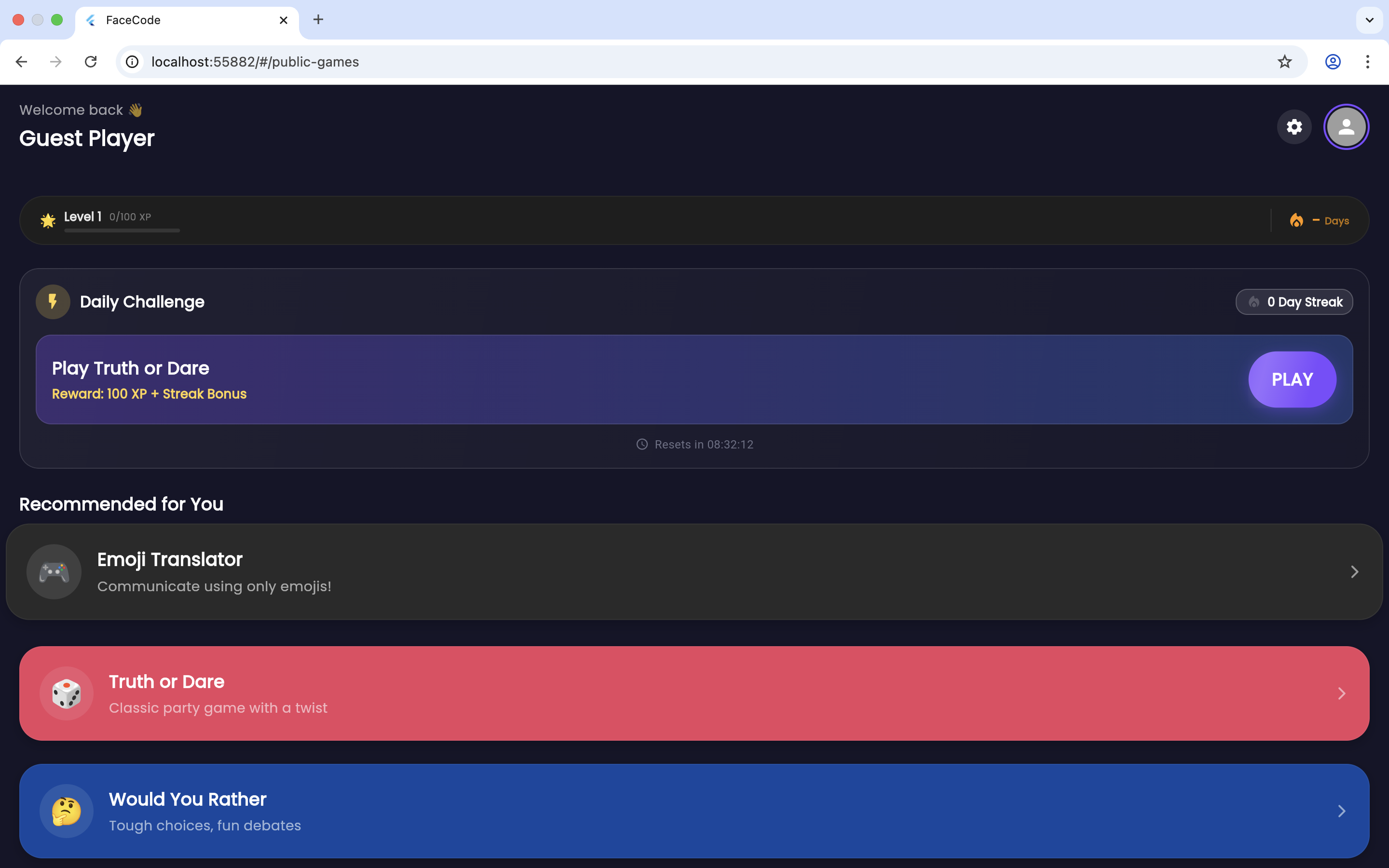Click the dice icon on Truth or Dare
This screenshot has height=868, width=1389.
click(x=67, y=693)
